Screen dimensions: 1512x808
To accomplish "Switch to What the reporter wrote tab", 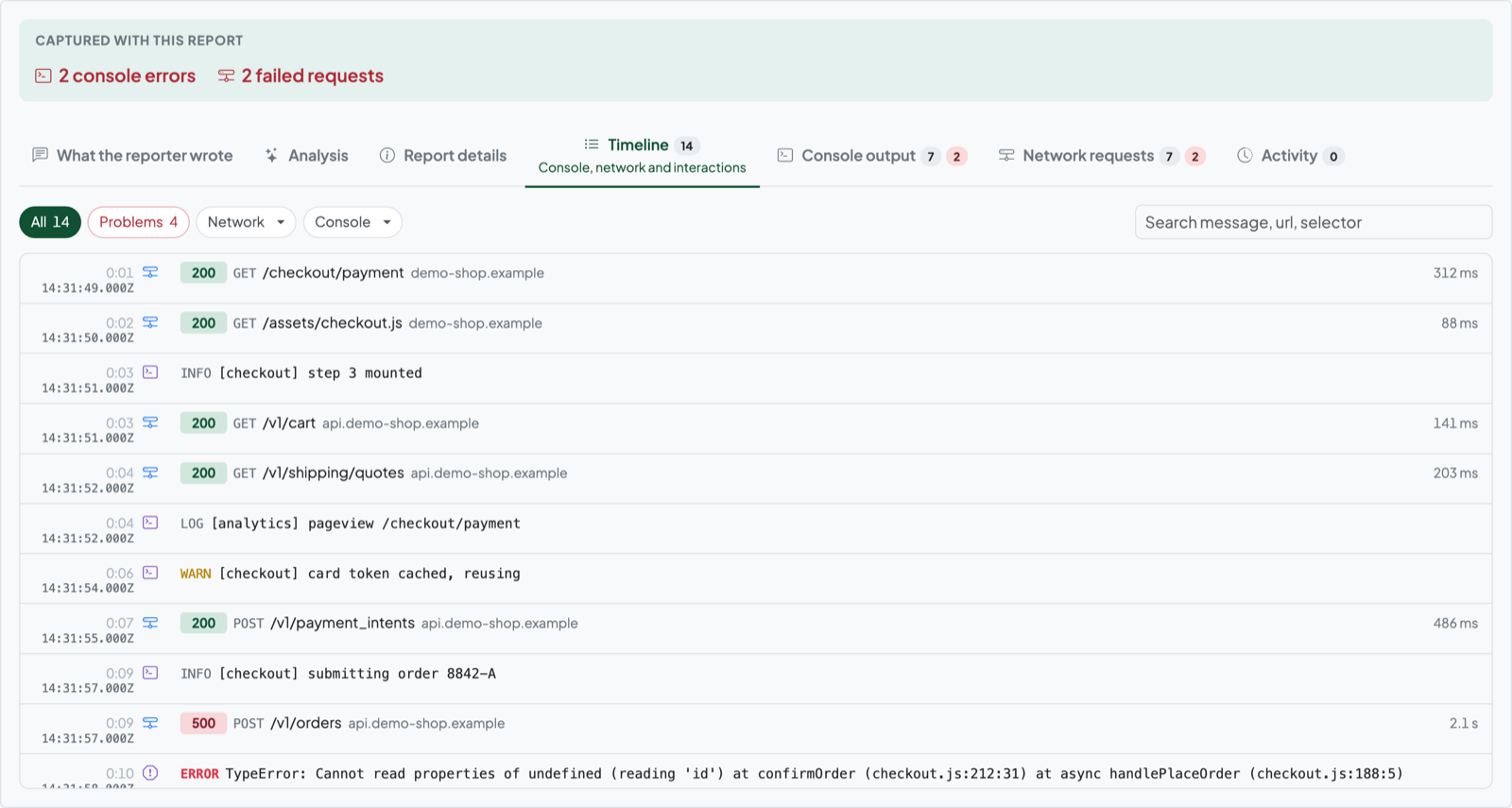I will [132, 156].
